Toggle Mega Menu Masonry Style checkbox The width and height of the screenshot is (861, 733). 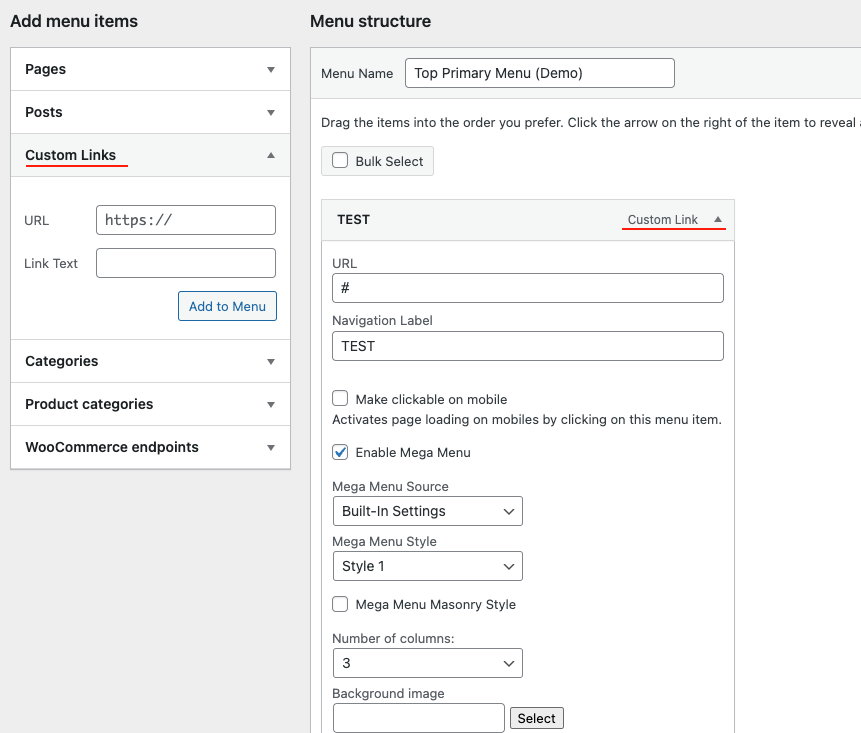point(340,605)
